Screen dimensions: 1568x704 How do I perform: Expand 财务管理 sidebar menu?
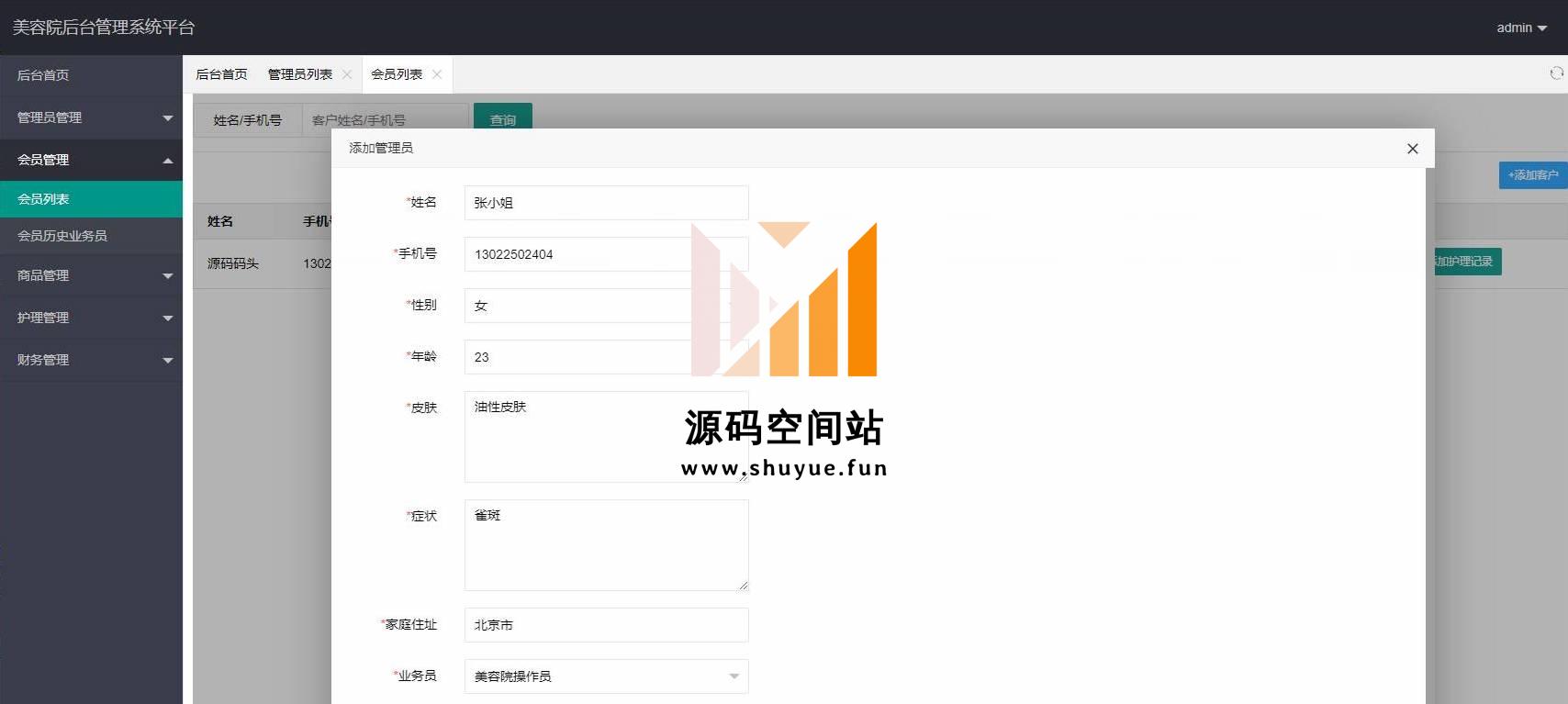pos(91,360)
